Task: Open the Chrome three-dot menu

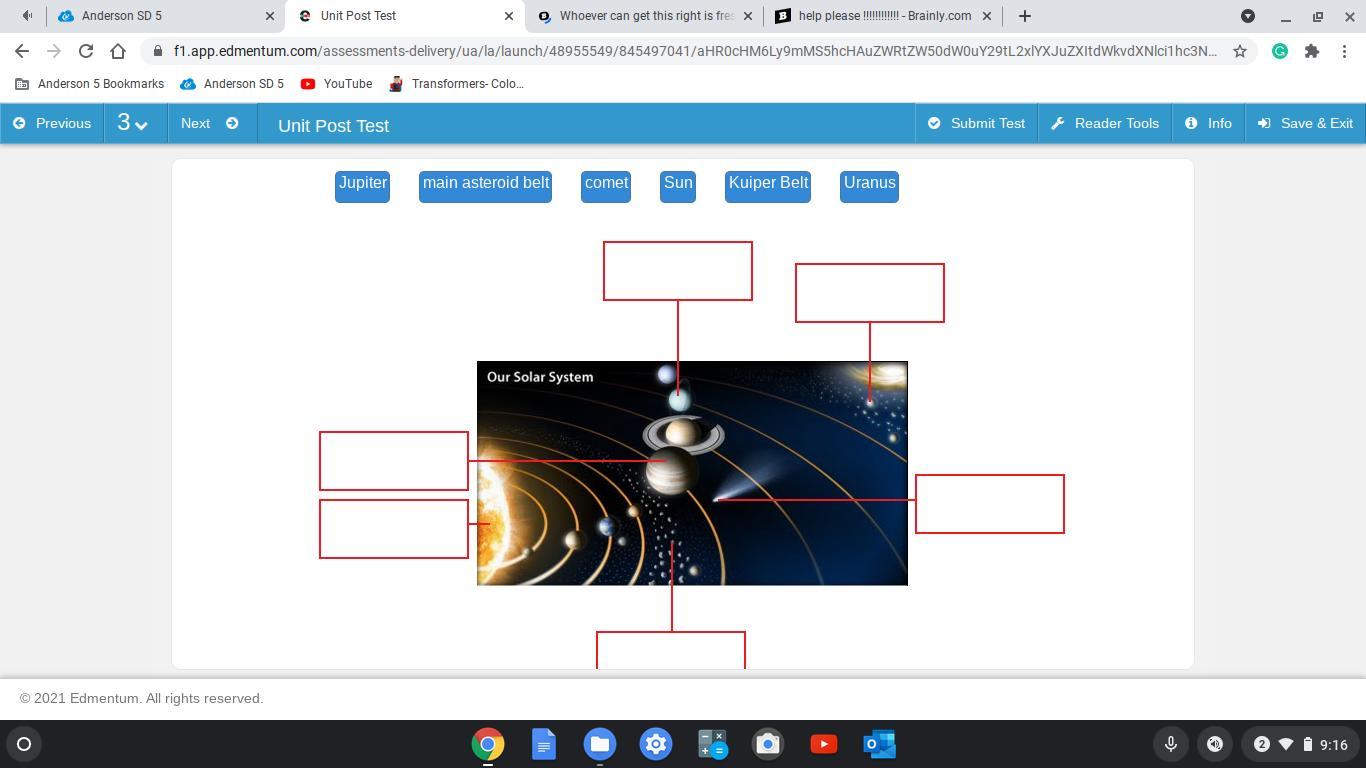Action: (x=1344, y=51)
